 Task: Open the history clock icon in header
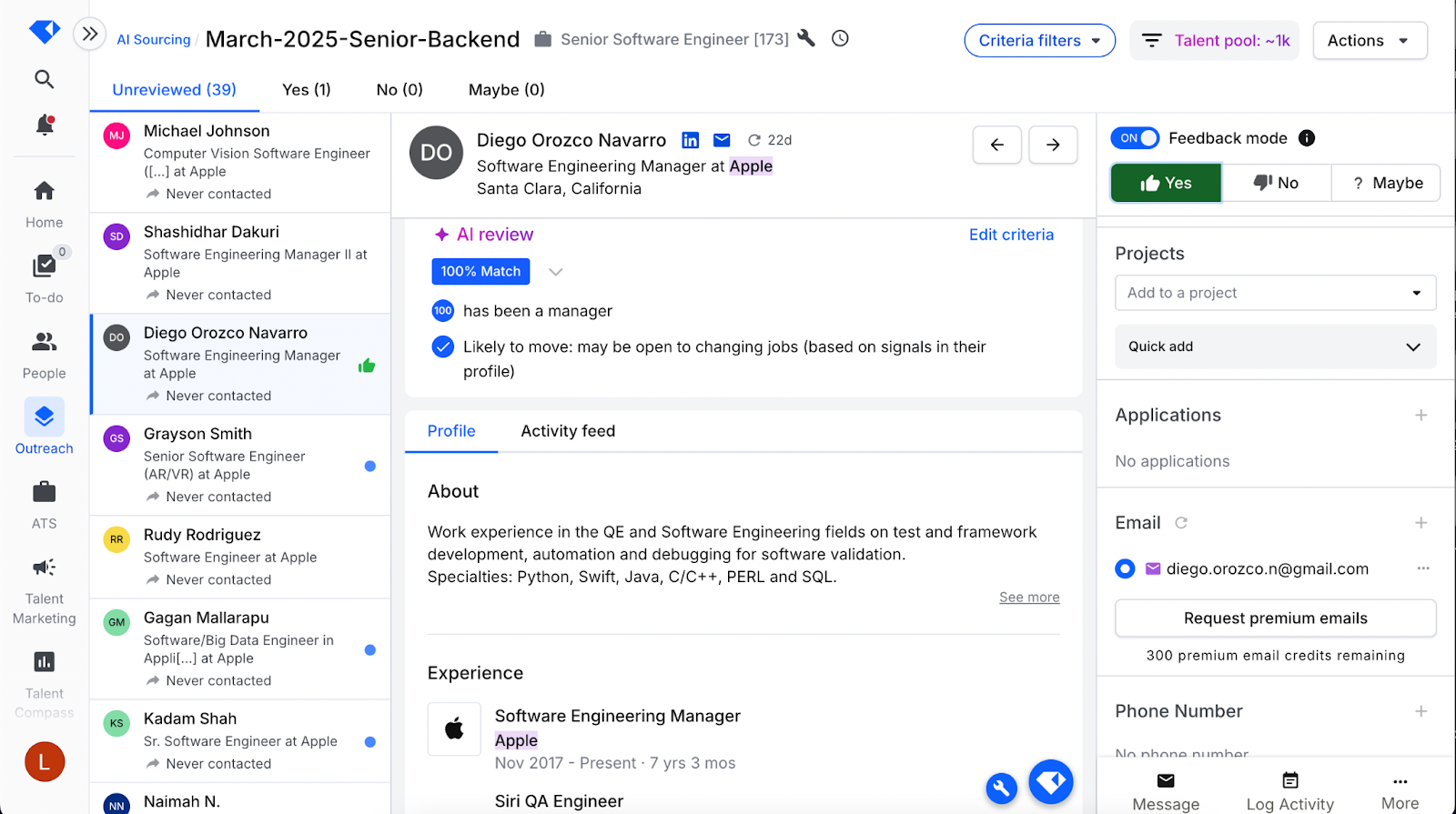point(840,38)
